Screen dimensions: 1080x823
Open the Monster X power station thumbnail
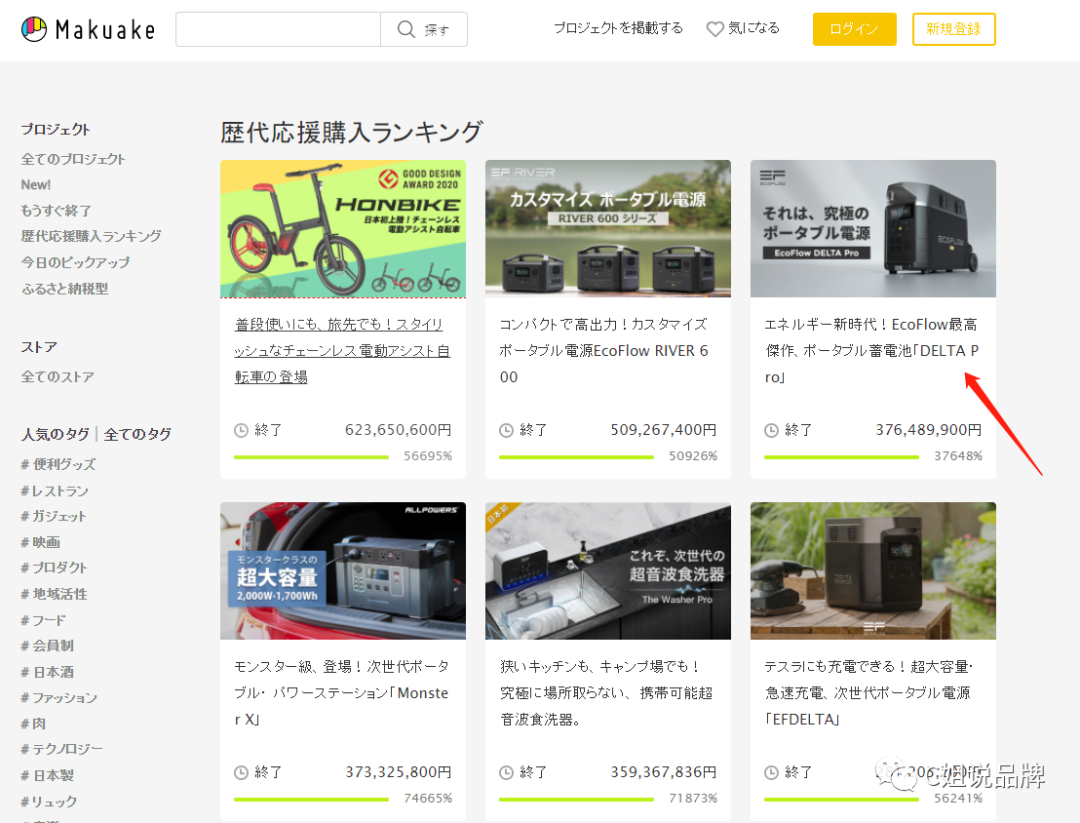click(343, 571)
